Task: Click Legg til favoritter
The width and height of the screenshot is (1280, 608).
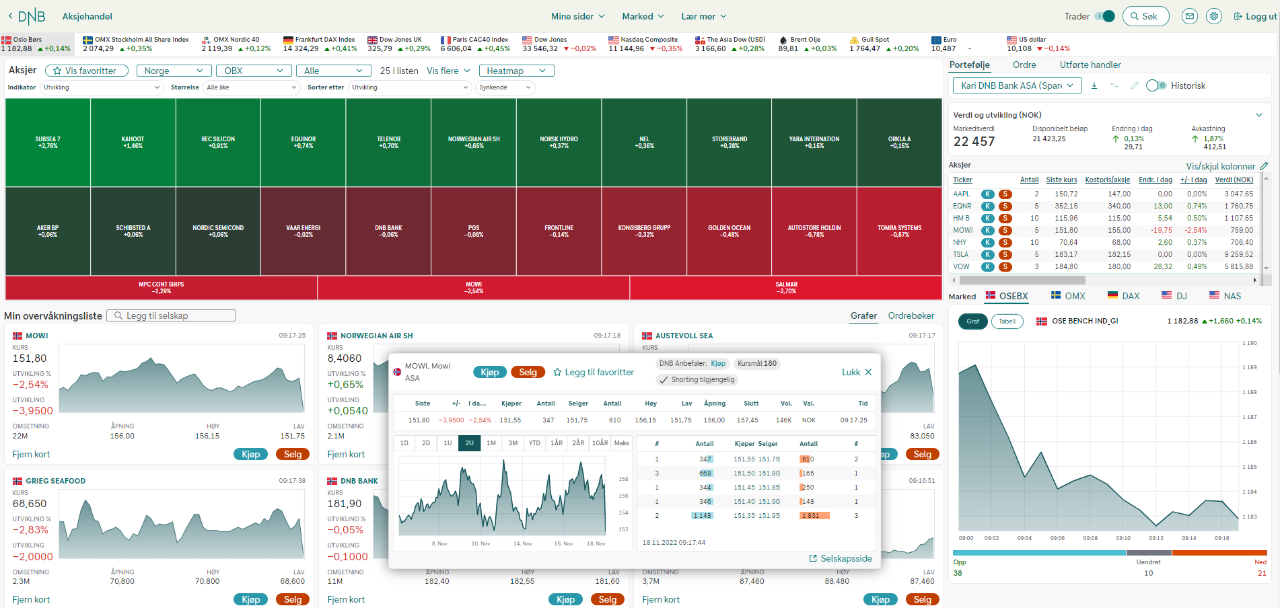Action: point(593,372)
